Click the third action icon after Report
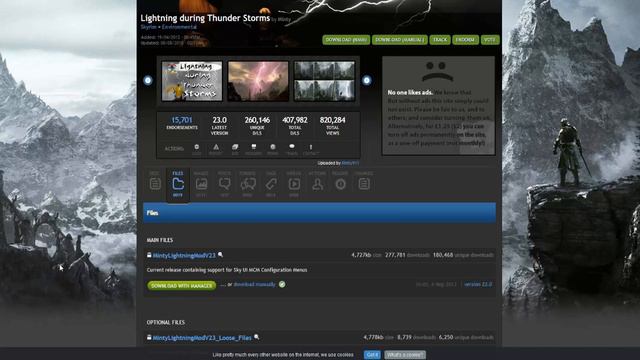Image resolution: width=640 pixels, height=360 pixels. click(235, 147)
